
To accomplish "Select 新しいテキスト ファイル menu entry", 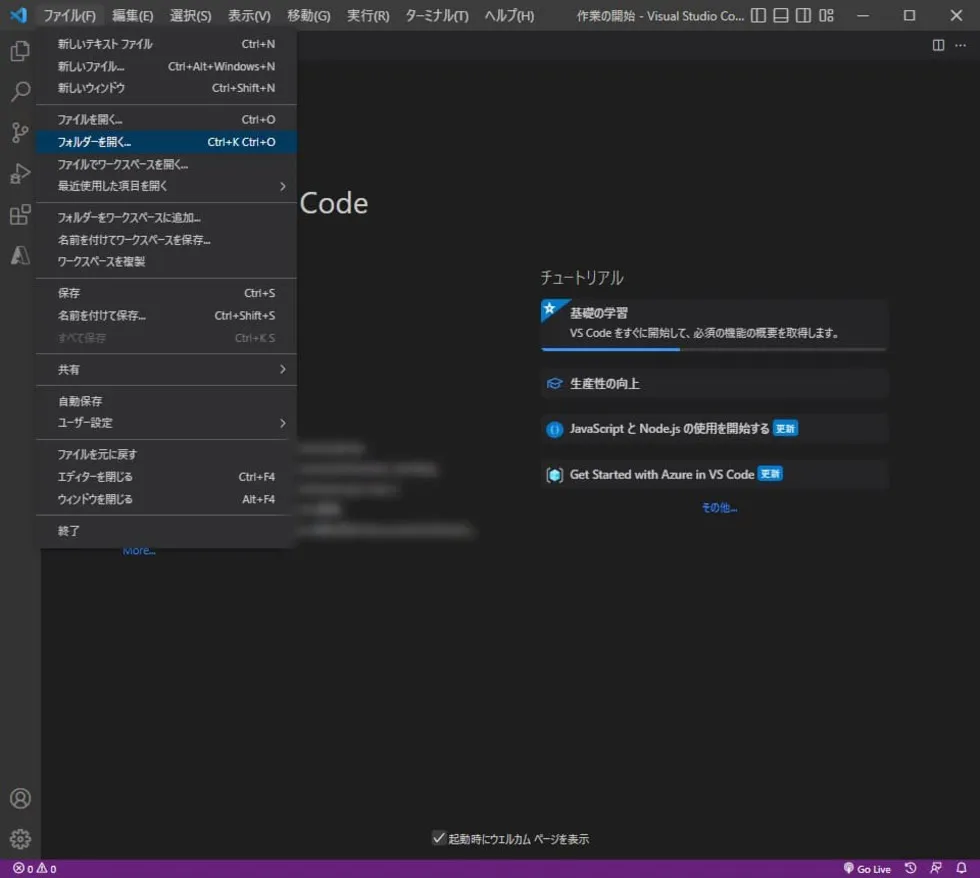I will (x=166, y=44).
